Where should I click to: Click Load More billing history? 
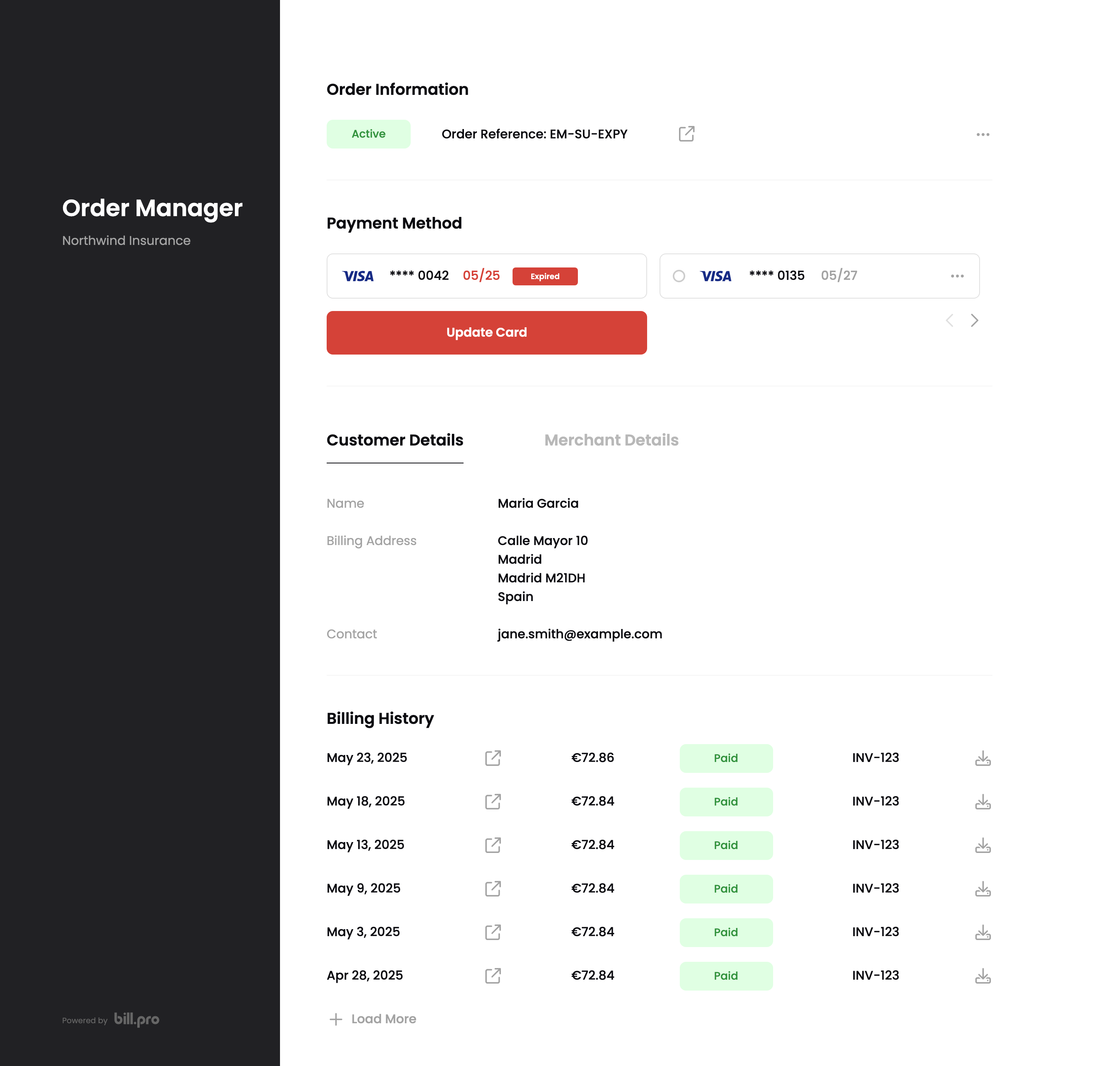coord(373,1019)
